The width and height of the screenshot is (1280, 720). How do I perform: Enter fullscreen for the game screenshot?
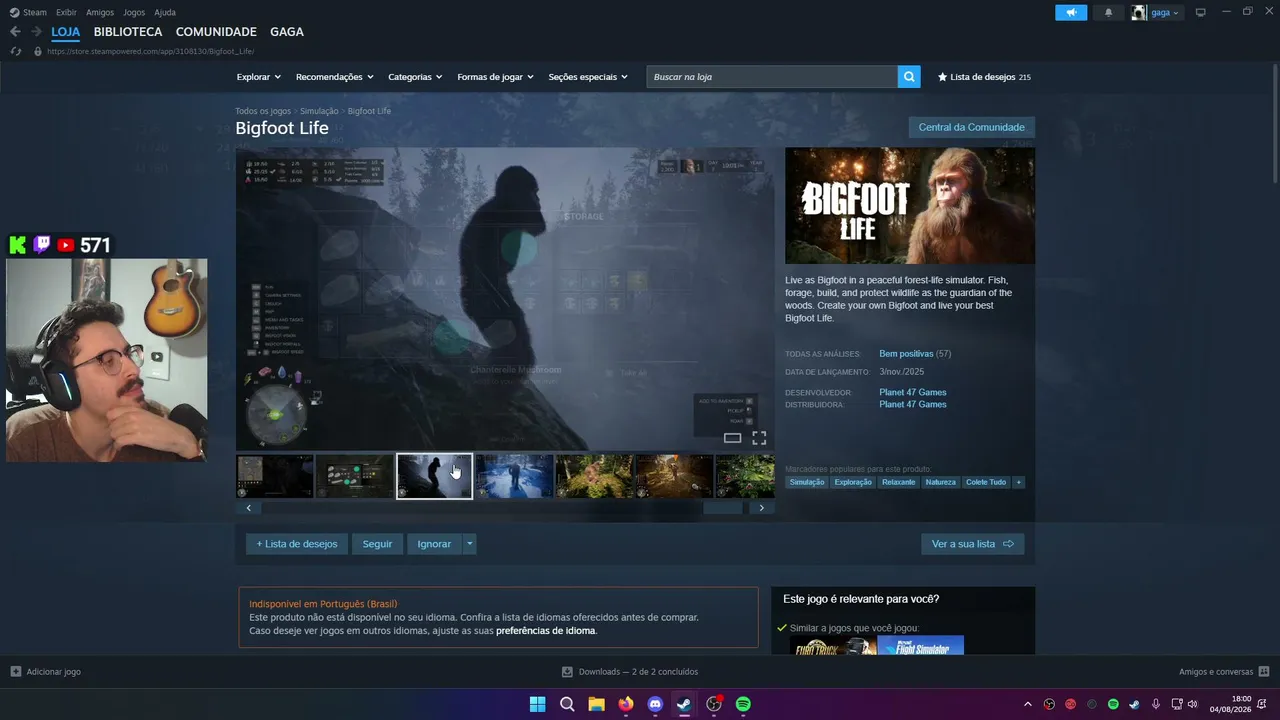(759, 438)
